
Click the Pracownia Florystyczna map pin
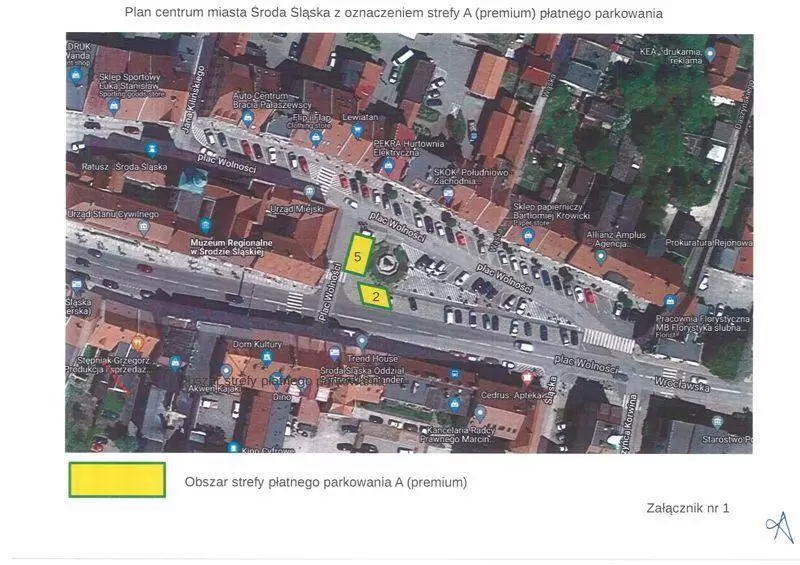pos(671,301)
